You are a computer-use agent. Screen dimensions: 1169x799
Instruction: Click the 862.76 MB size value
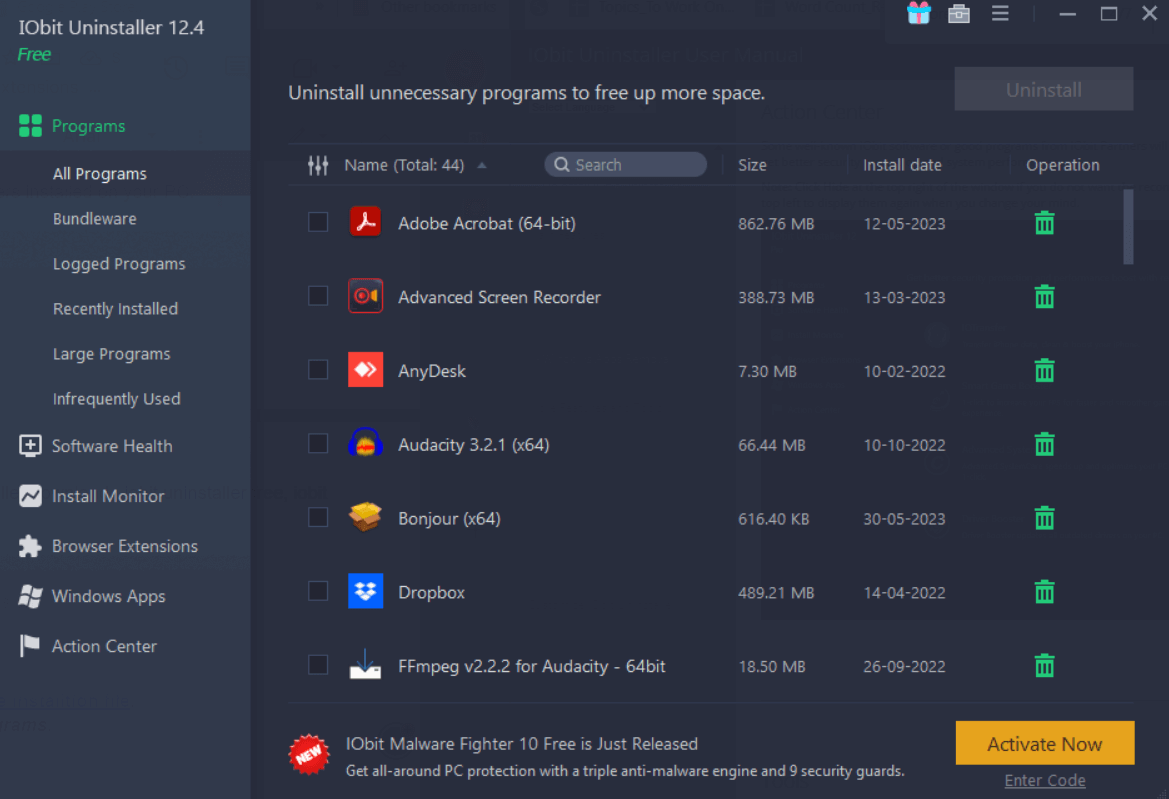776,224
